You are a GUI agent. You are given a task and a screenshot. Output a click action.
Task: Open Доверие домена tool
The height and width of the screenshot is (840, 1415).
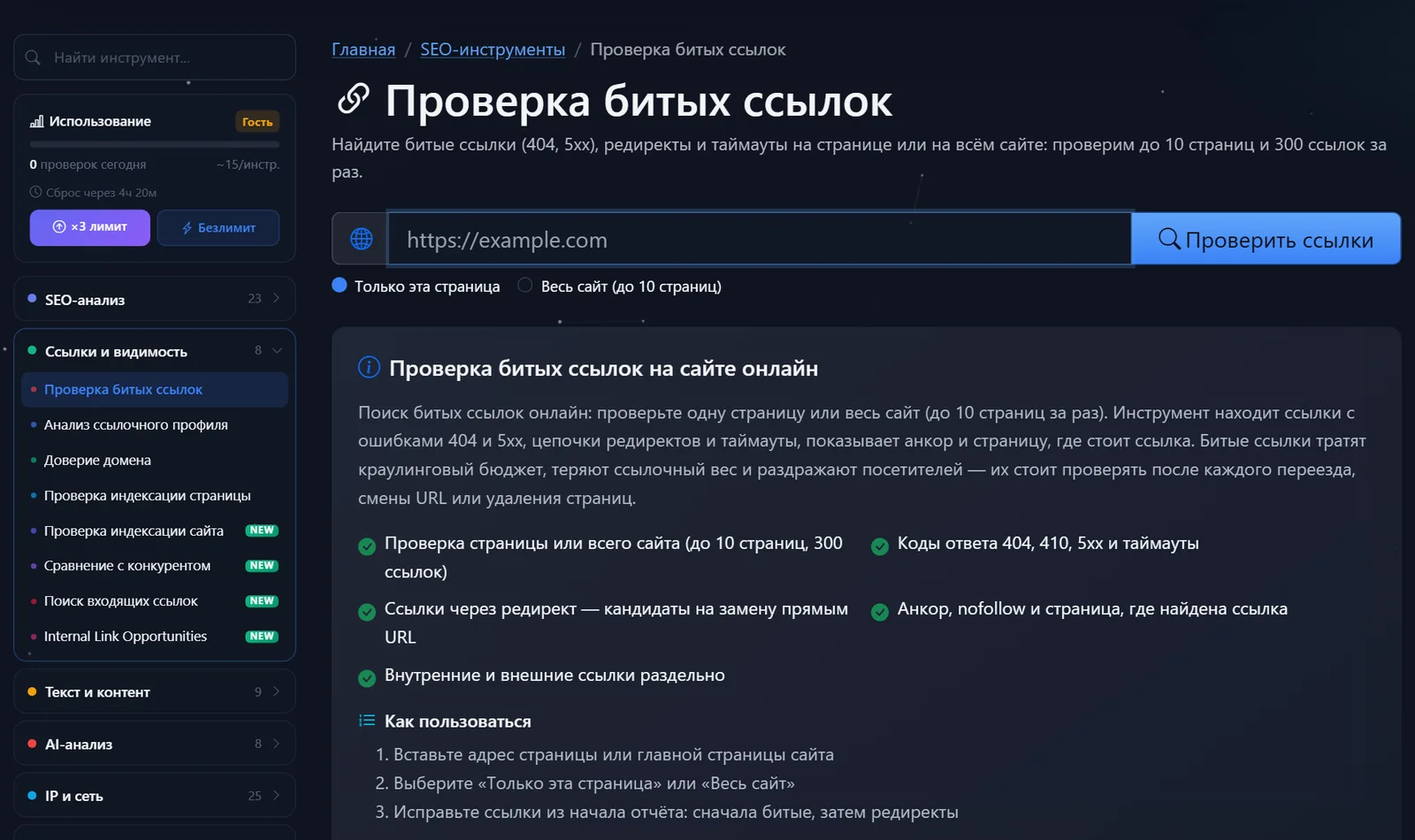click(x=155, y=460)
